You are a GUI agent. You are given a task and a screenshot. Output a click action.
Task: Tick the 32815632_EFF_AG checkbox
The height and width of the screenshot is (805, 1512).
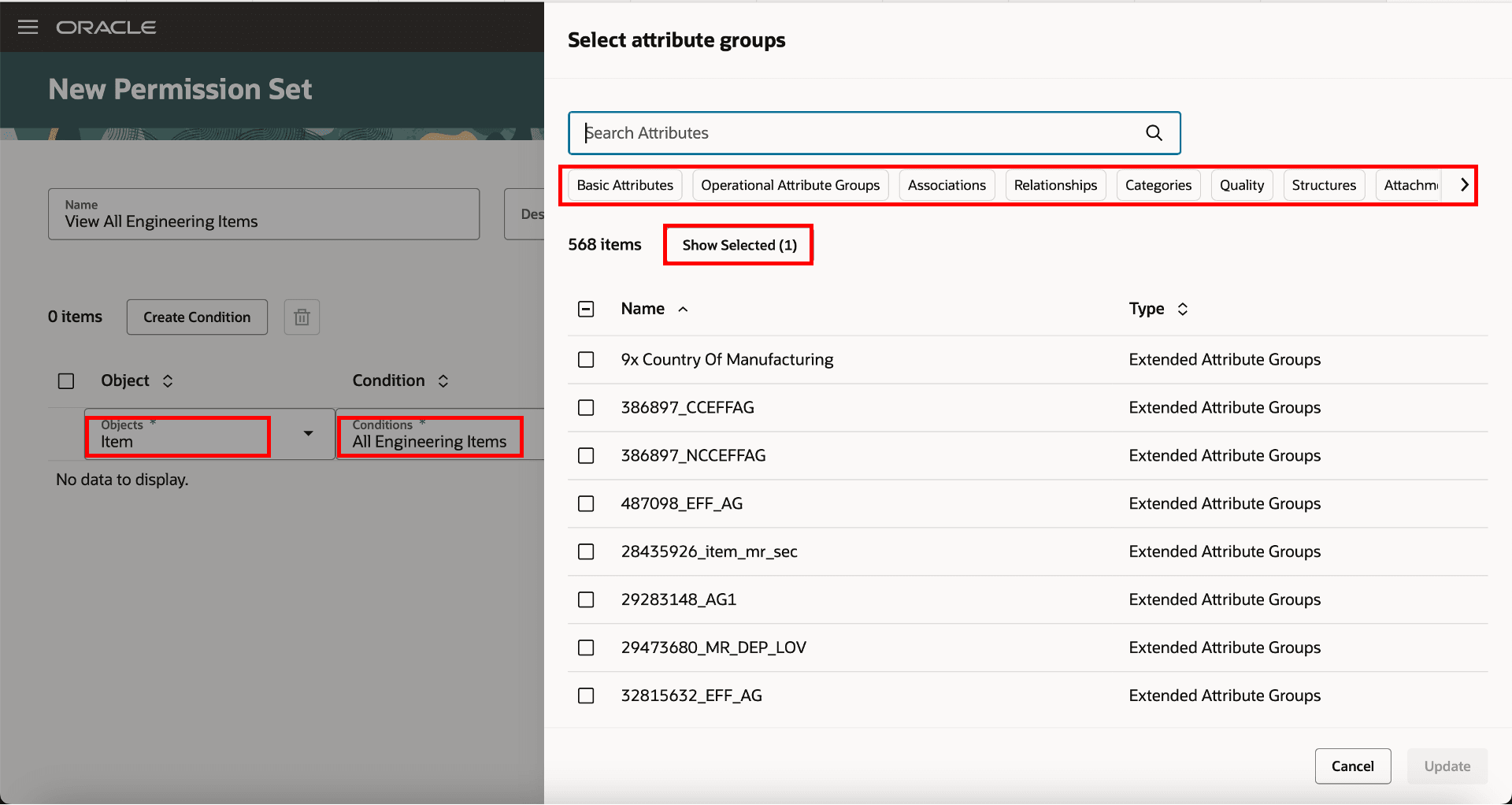pyautogui.click(x=586, y=696)
